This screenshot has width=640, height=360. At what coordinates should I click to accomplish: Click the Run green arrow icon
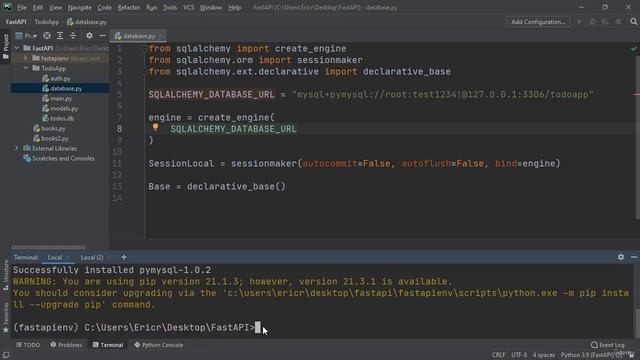[x=580, y=22]
